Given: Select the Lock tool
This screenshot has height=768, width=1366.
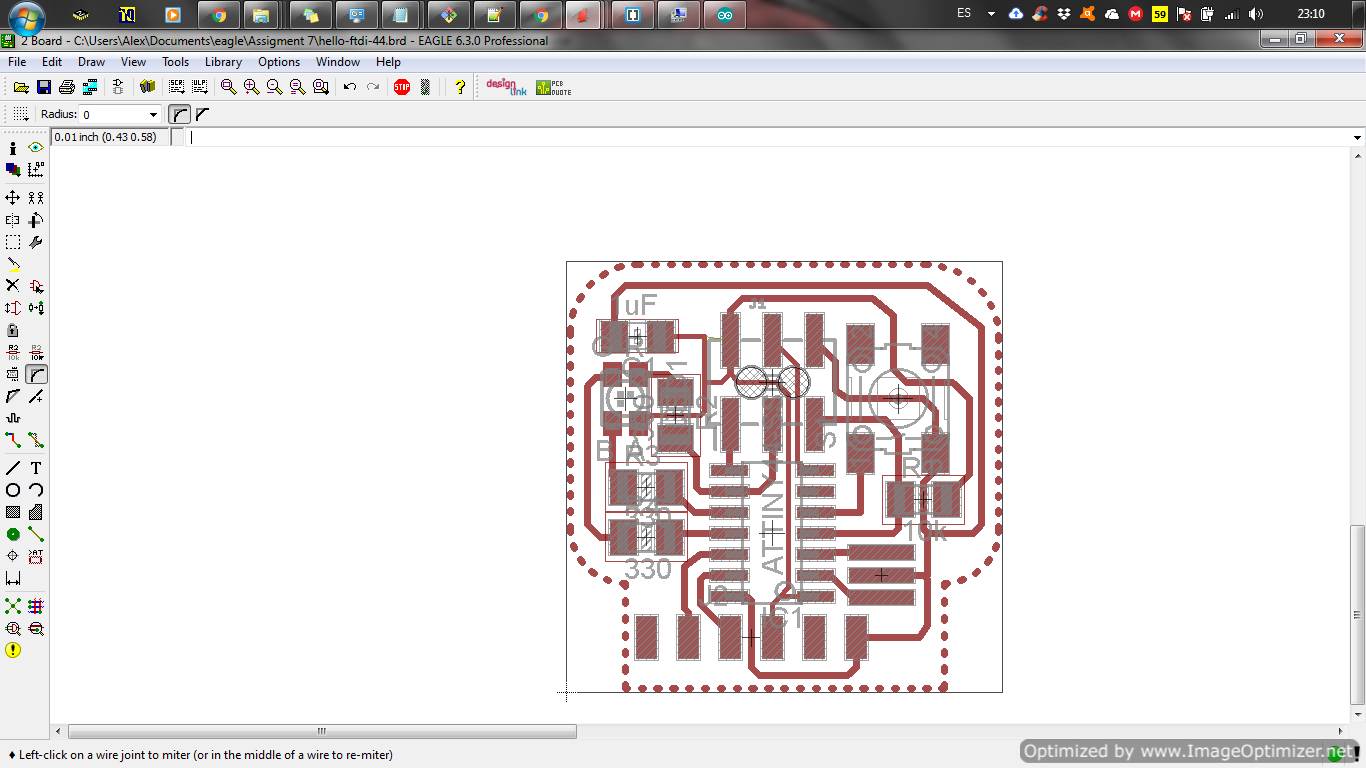Looking at the screenshot, I should tap(13, 330).
